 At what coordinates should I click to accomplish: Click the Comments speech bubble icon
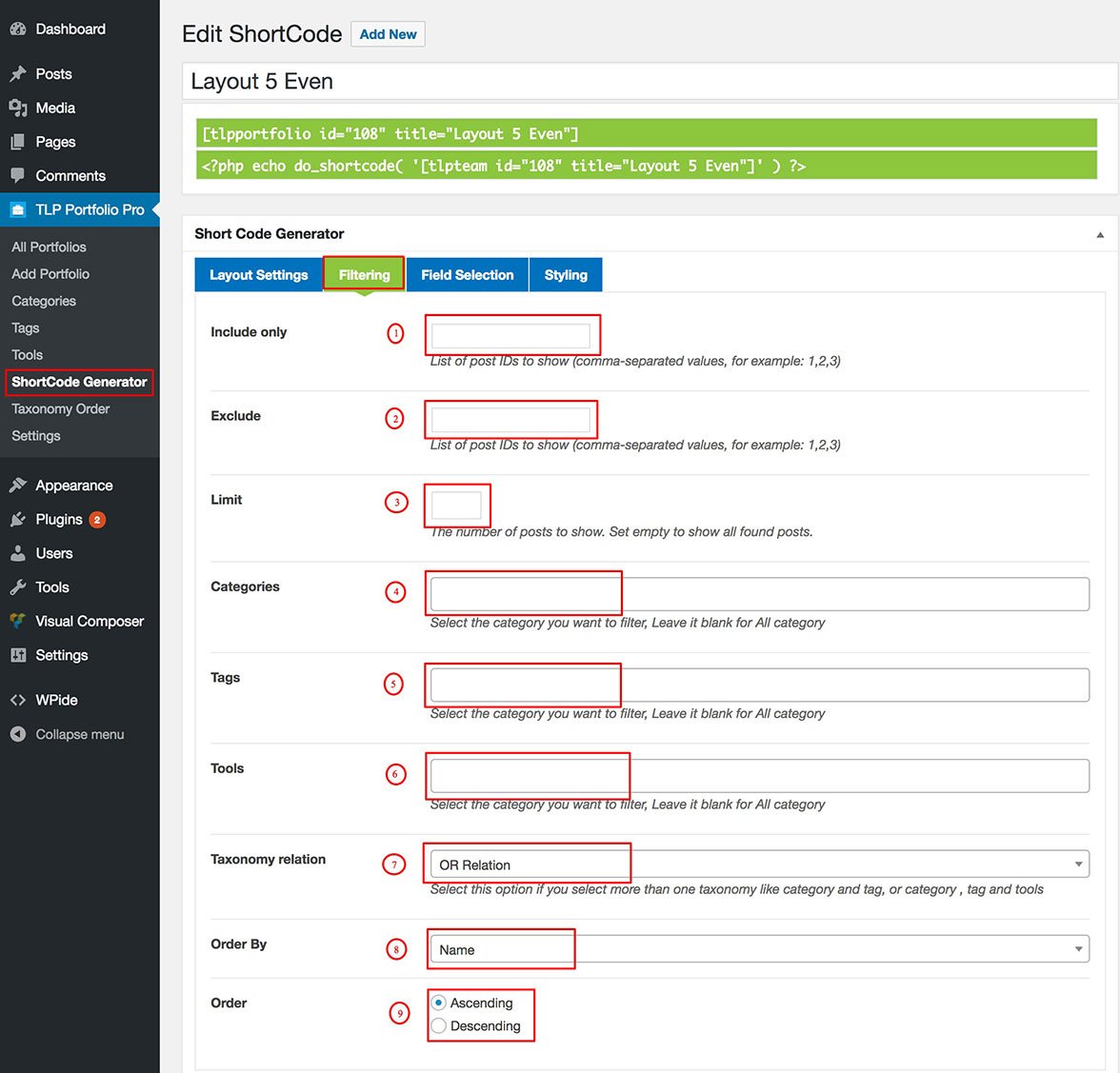tap(18, 175)
